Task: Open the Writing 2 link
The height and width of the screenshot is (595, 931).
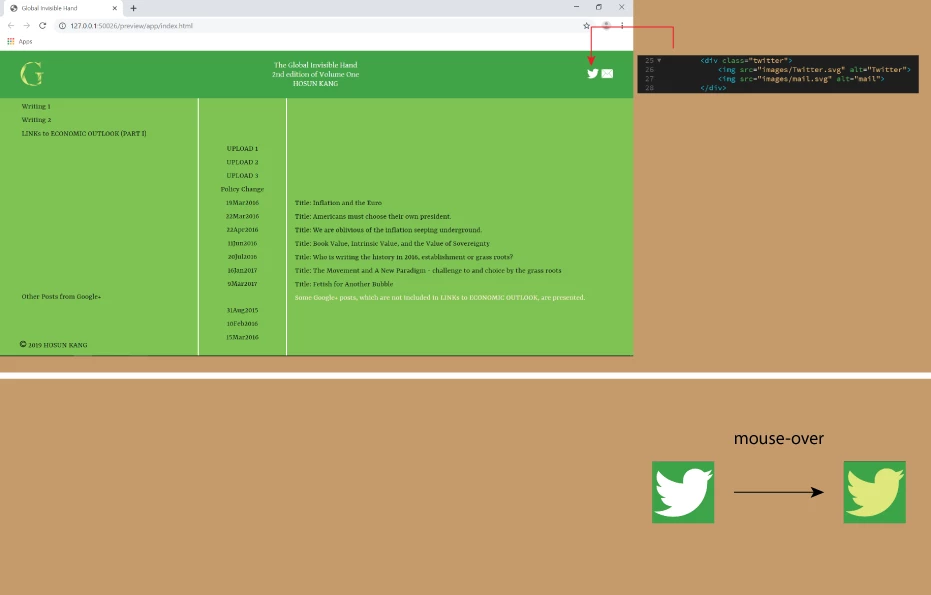Action: 36,120
